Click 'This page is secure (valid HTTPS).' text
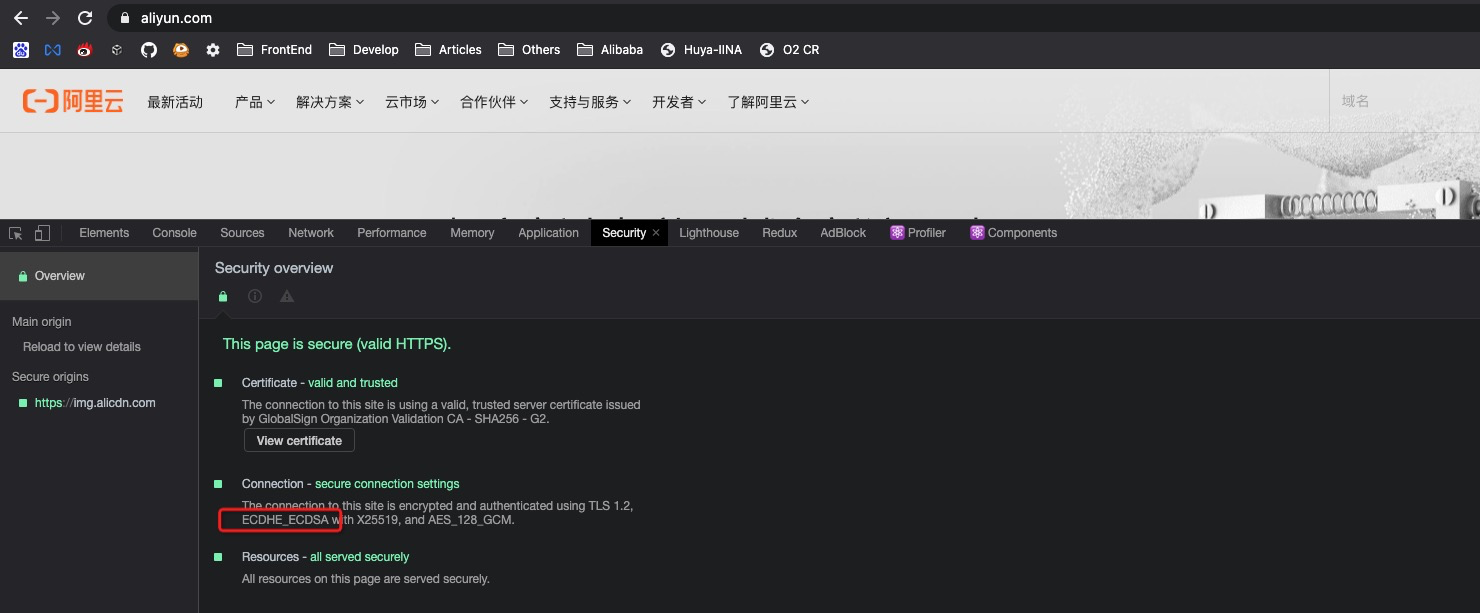This screenshot has height=613, width=1480. [x=337, y=344]
